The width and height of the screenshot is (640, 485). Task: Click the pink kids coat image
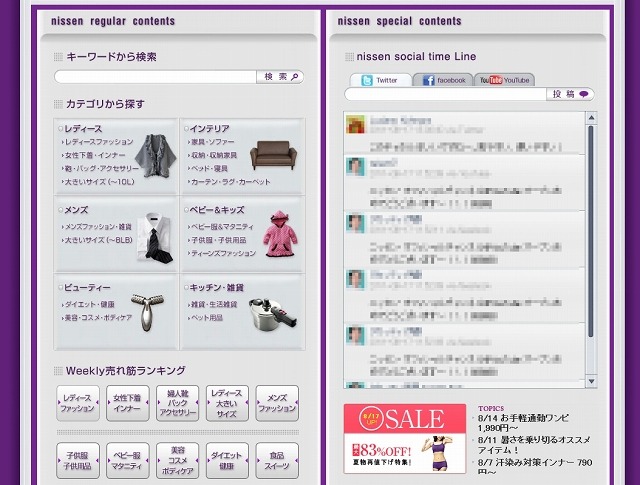pos(280,234)
